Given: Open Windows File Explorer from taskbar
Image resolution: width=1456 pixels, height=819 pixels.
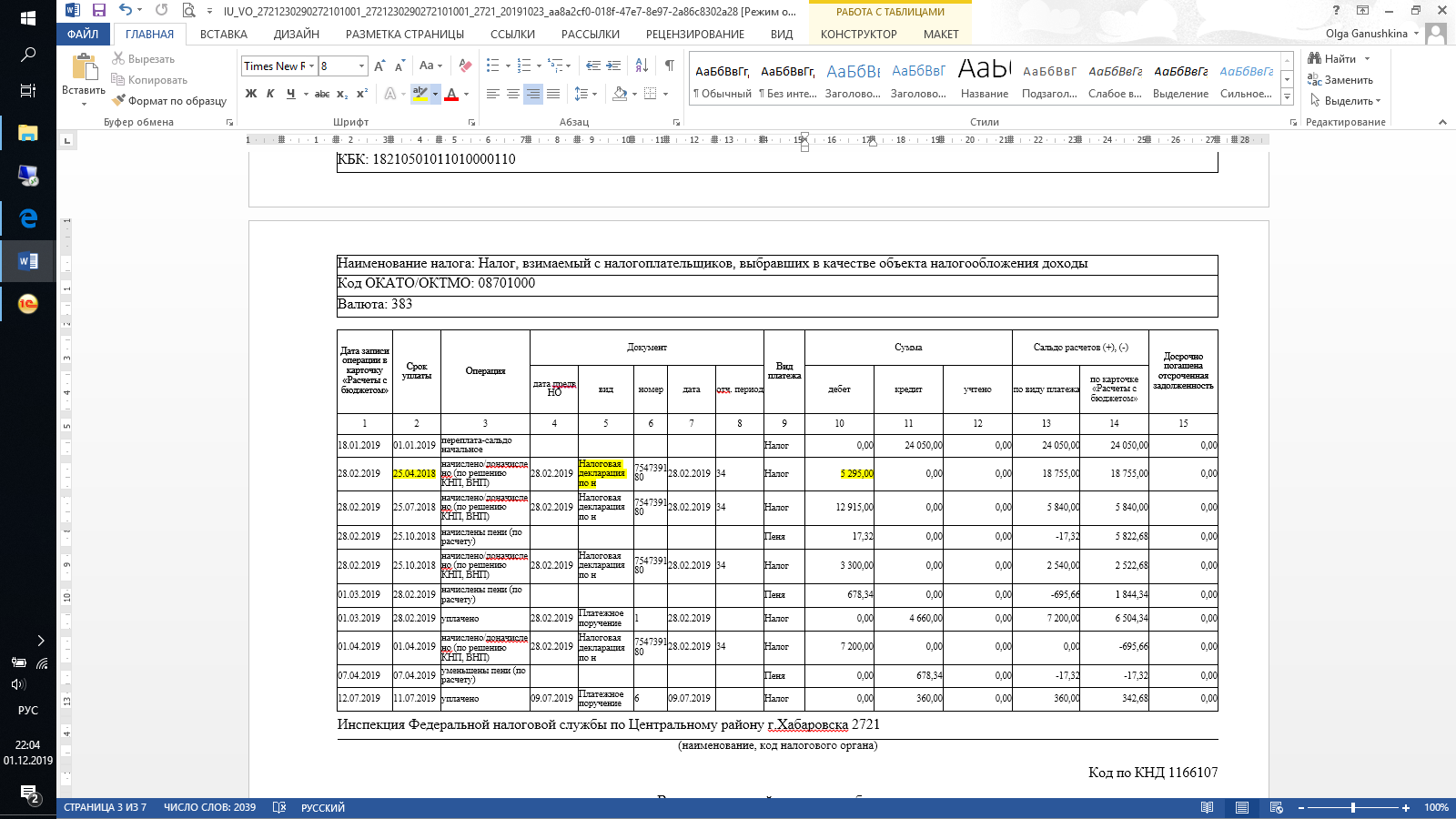Looking at the screenshot, I should click(28, 134).
